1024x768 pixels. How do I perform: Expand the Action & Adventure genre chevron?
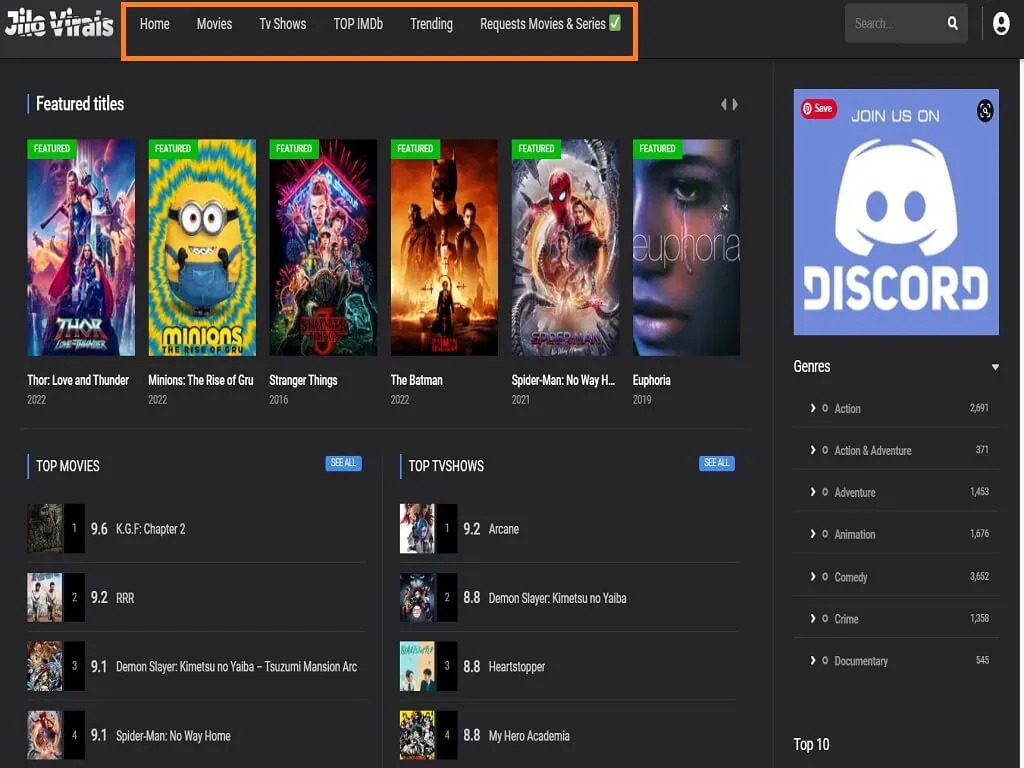[x=812, y=450]
